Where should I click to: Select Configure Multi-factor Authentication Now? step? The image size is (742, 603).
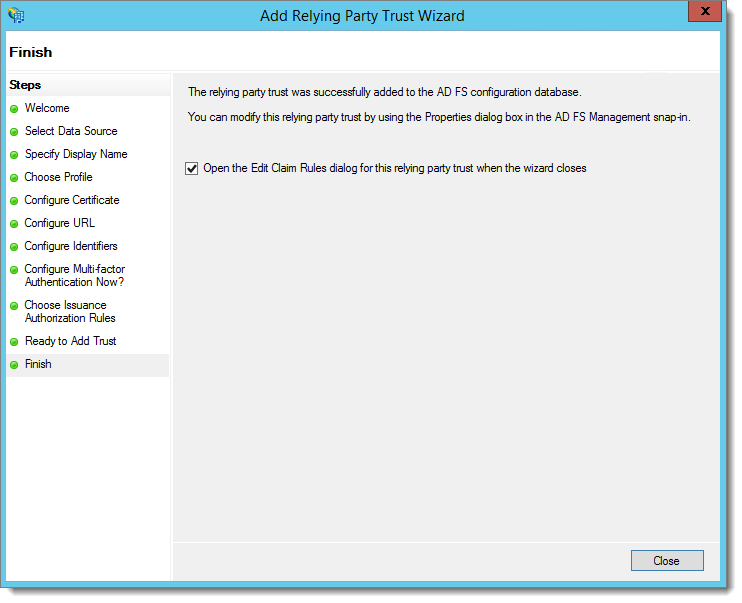tap(74, 275)
